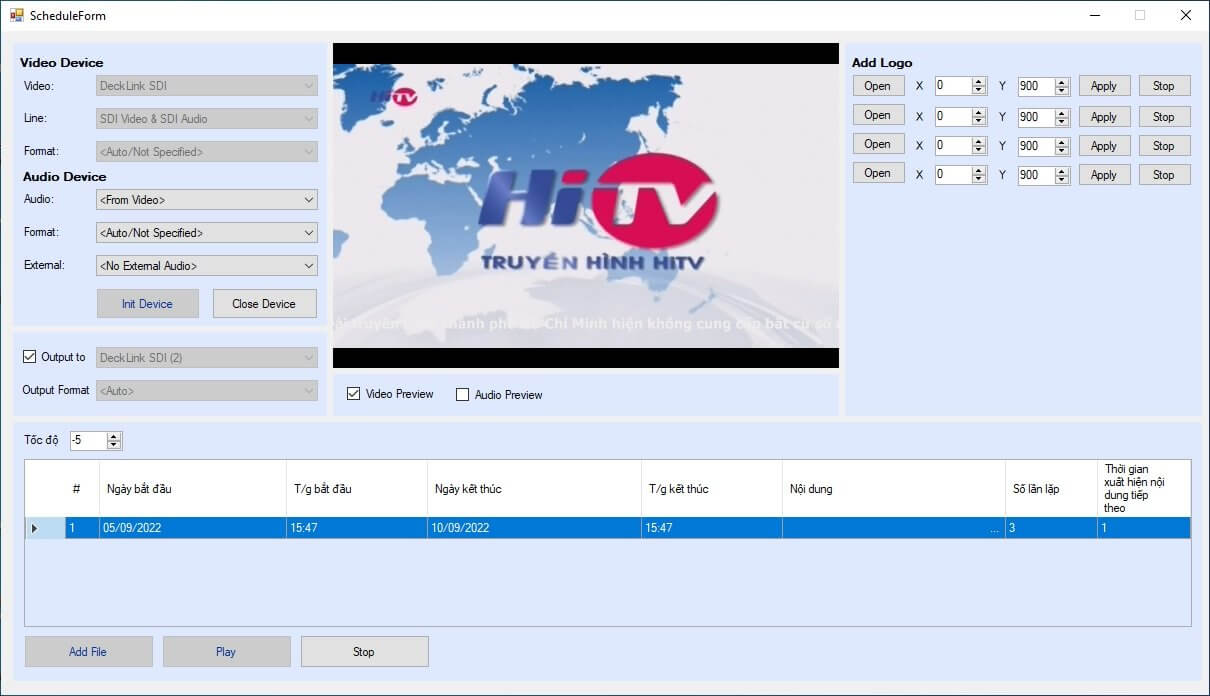Increase the first logo Y spinner value
Screen dimensions: 1210x696
pyautogui.click(x=1062, y=82)
